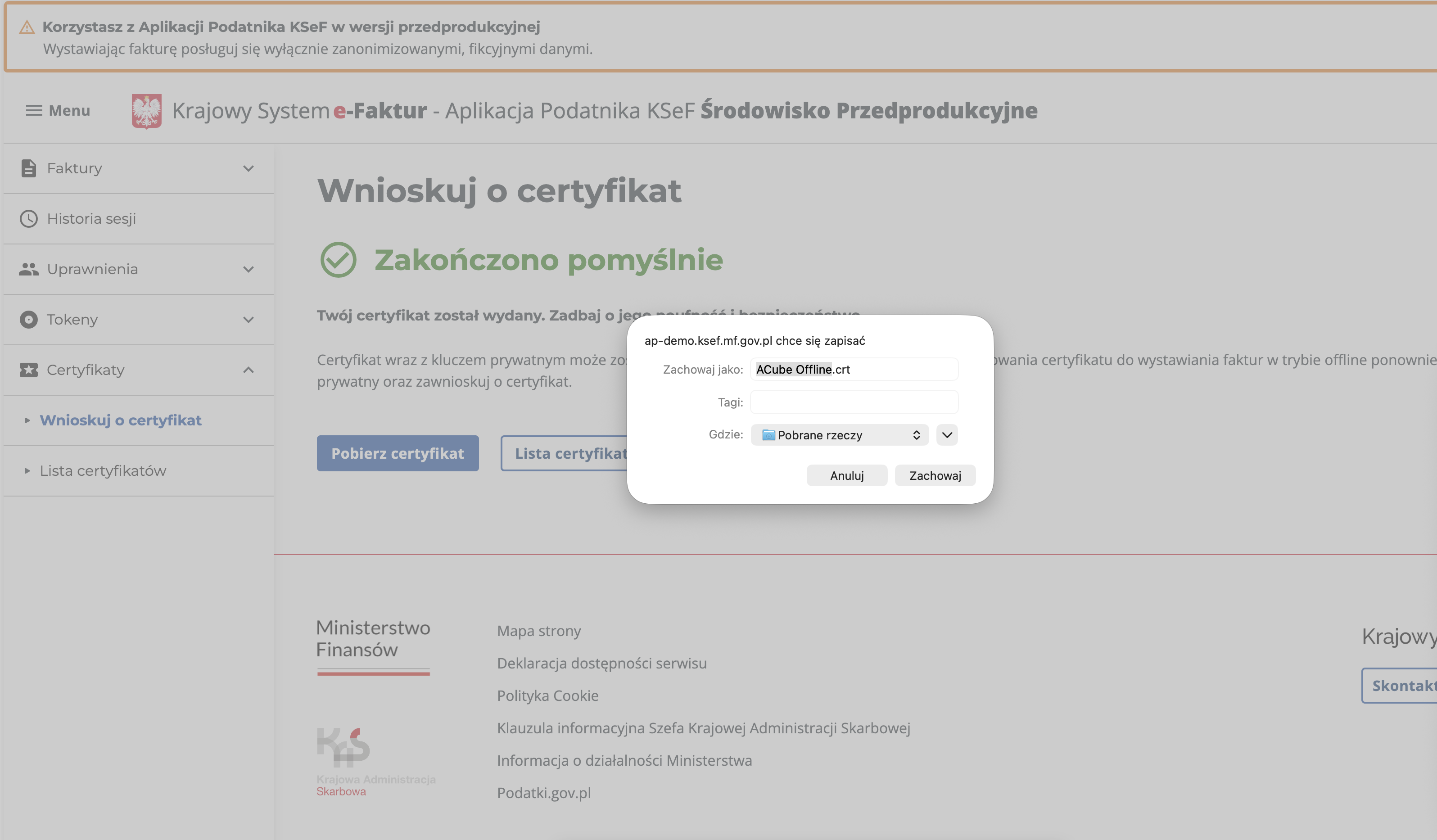
Task: Collapse the Certyfikaty section chevron
Action: 248,370
